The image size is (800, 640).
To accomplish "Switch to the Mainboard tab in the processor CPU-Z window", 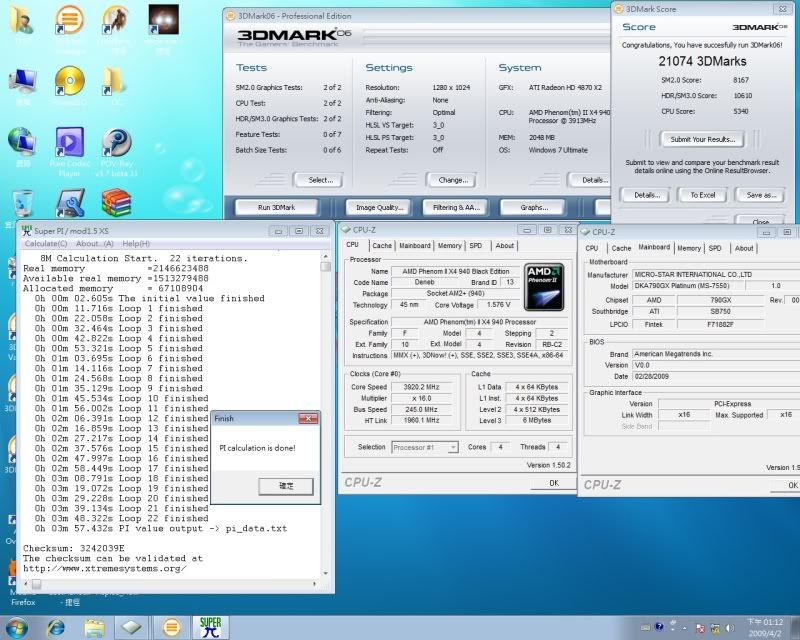I will (414, 245).
